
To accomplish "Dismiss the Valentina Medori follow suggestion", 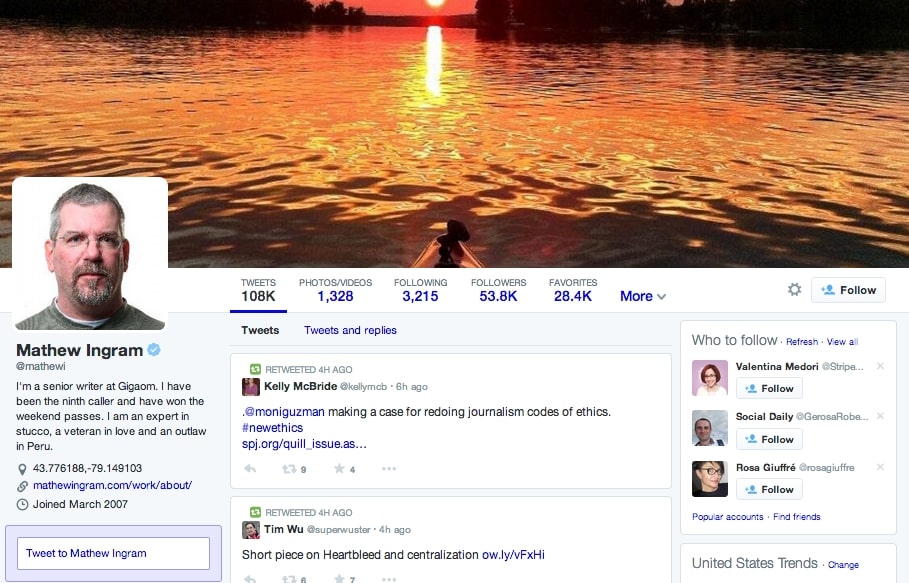I will pos(879,365).
